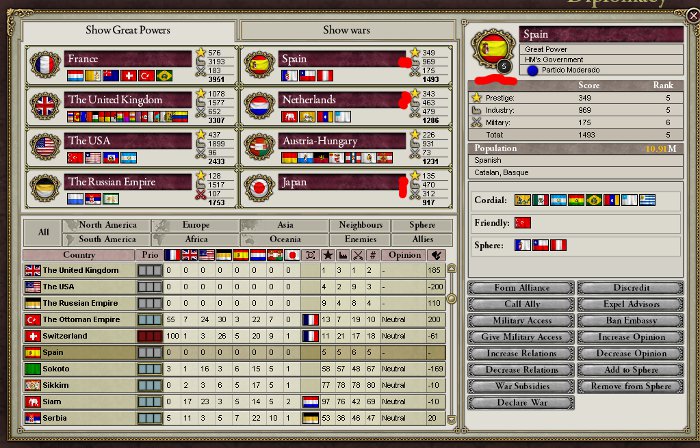Select the United Kingdom great power flag
Image resolution: width=700 pixels, height=448 pixels.
(44, 105)
